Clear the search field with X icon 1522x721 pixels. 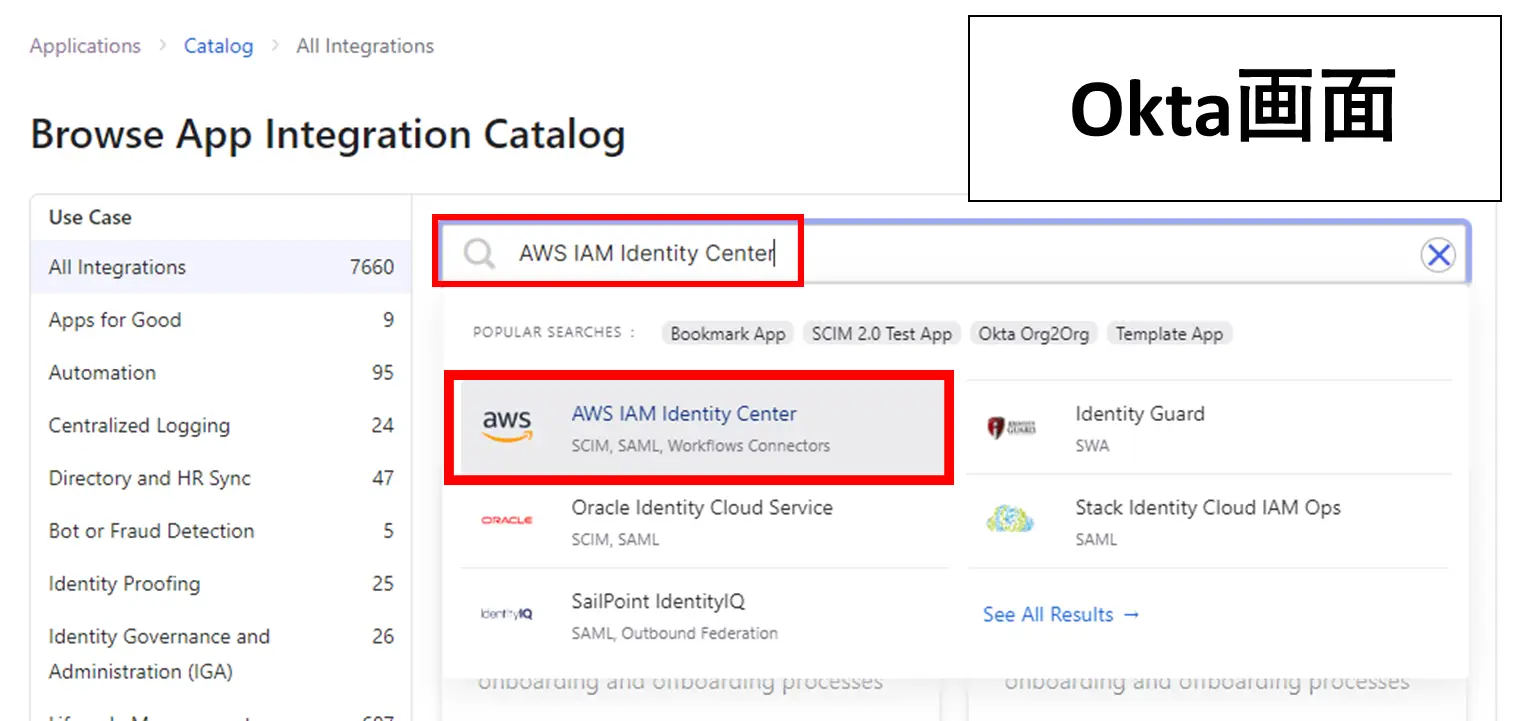coord(1438,256)
